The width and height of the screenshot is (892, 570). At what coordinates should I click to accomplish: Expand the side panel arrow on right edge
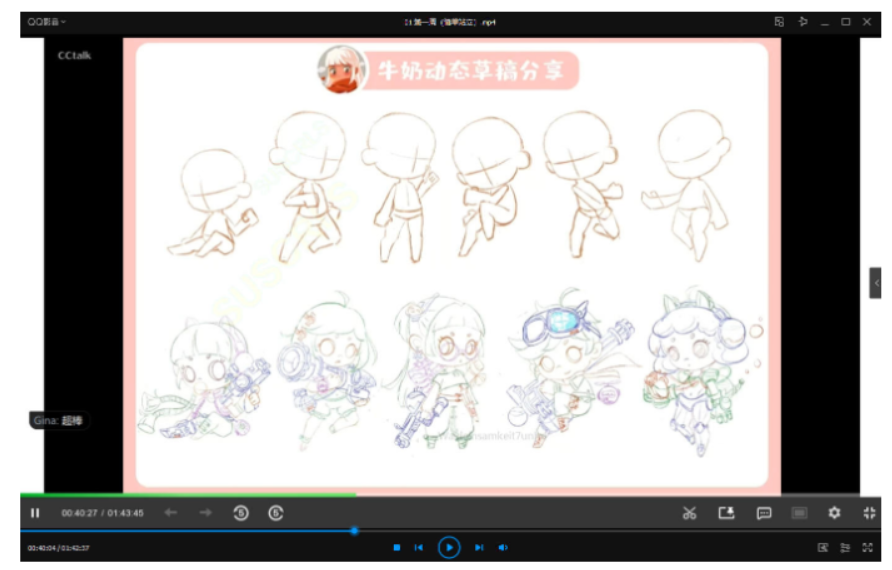(x=876, y=283)
